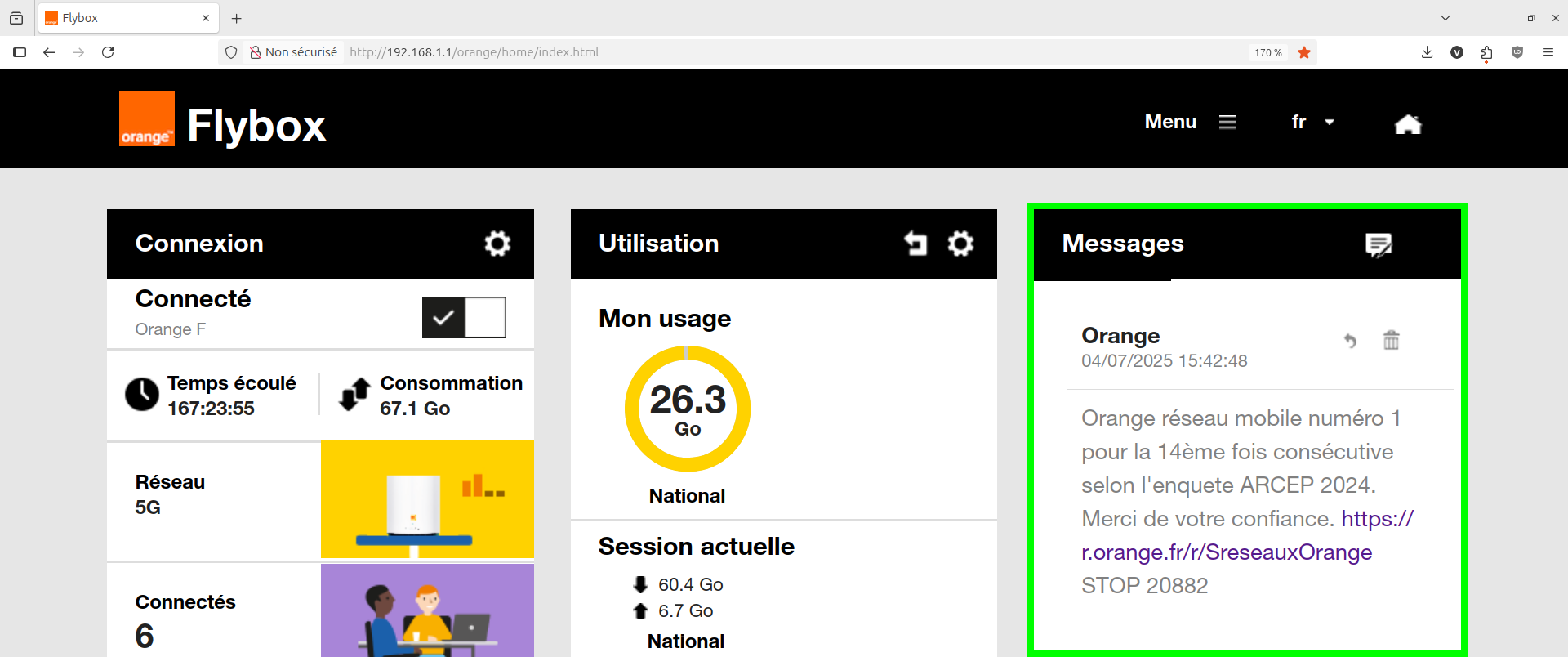Click the Utilisation panel title
1568x657 pixels.
click(x=659, y=244)
